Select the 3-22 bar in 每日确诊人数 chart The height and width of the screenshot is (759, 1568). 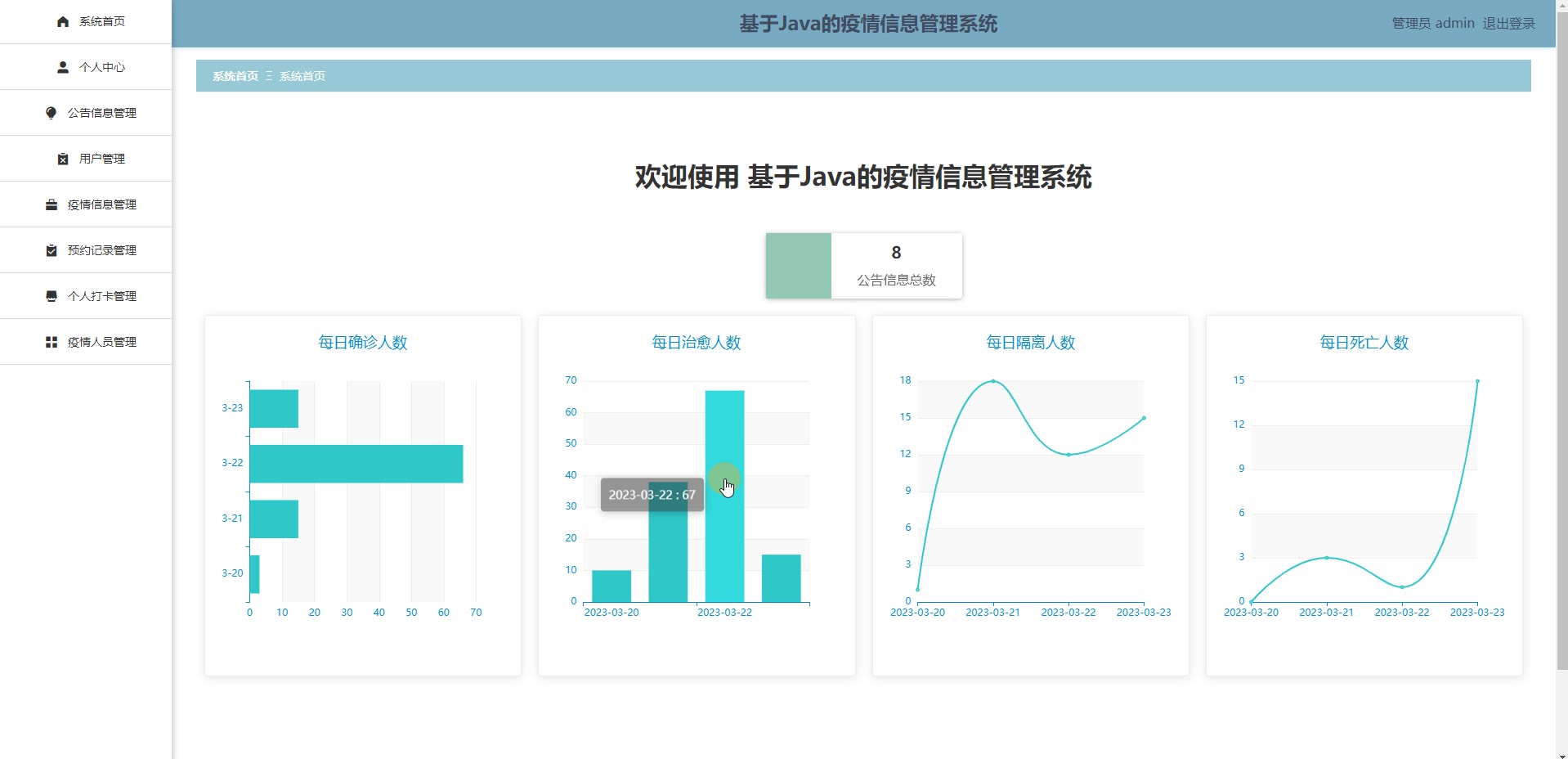tap(356, 464)
